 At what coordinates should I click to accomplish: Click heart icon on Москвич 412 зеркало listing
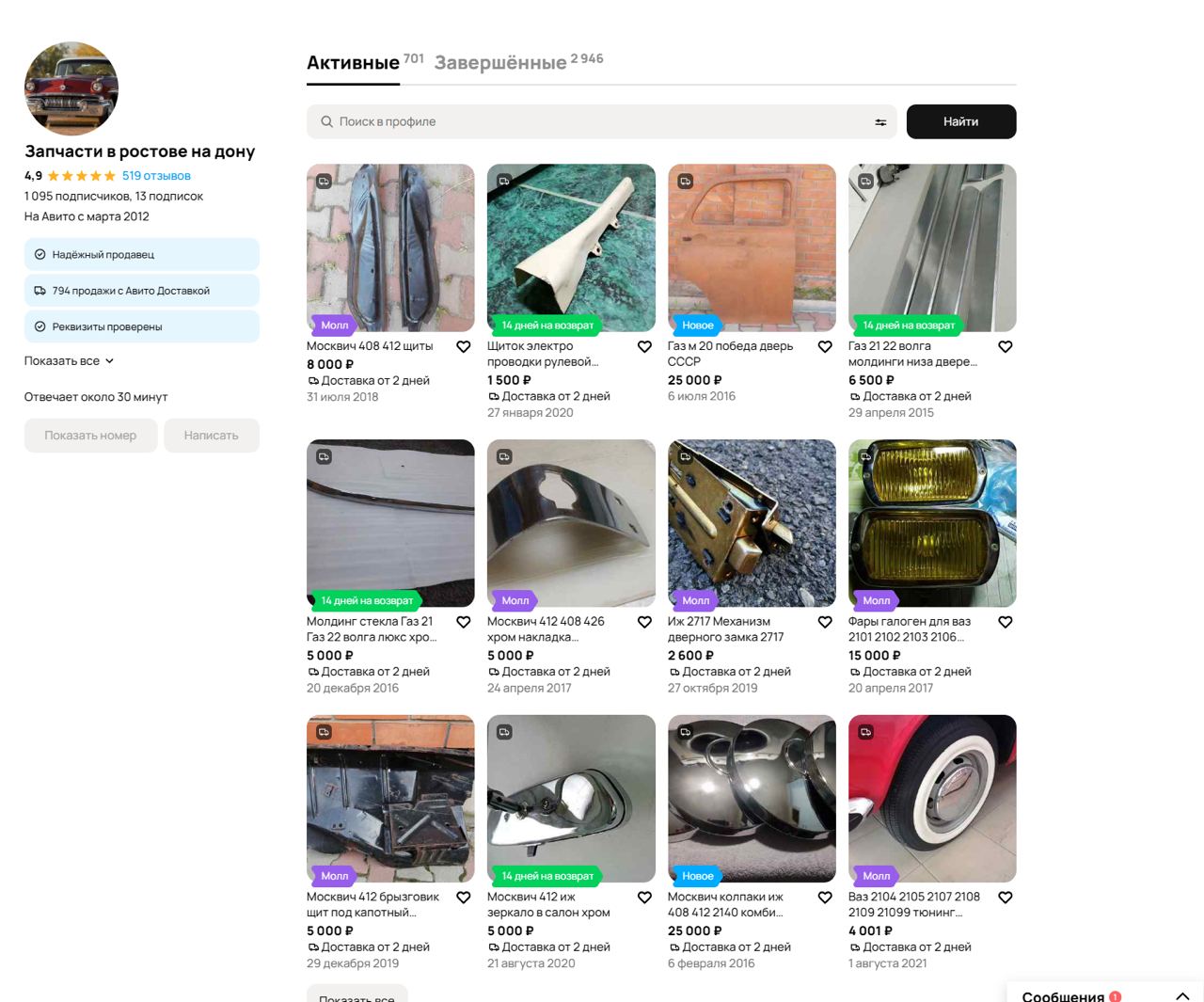644,898
